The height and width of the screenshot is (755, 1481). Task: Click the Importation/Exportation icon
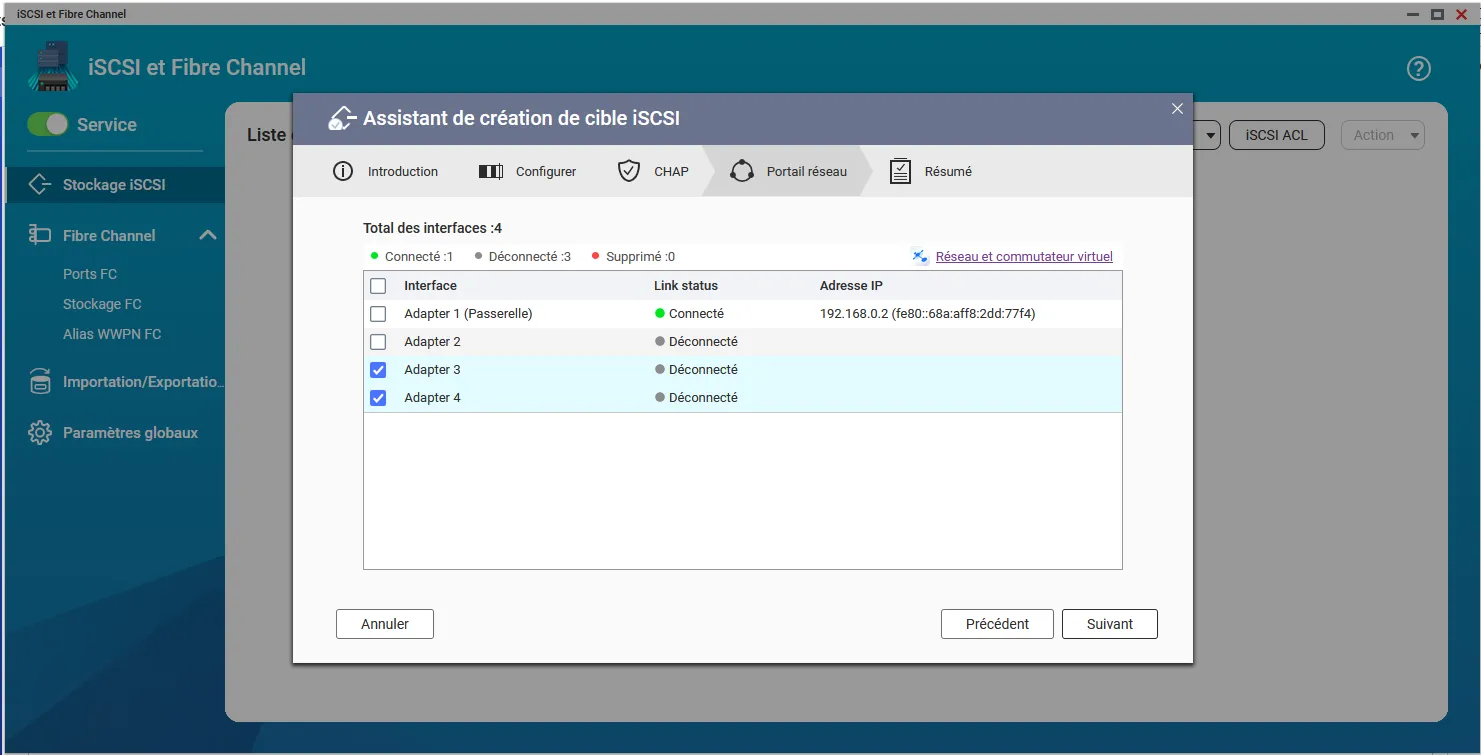40,382
